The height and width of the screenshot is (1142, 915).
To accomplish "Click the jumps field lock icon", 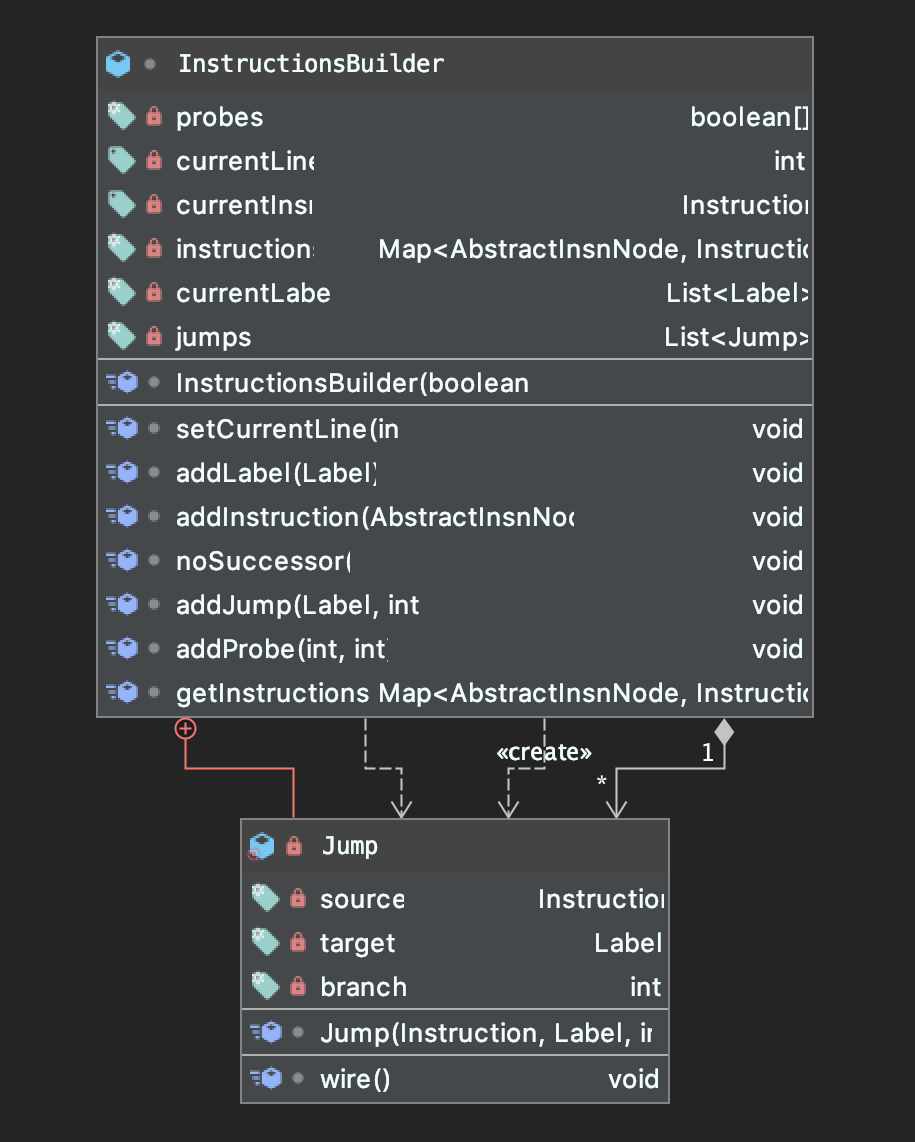I will coord(154,337).
